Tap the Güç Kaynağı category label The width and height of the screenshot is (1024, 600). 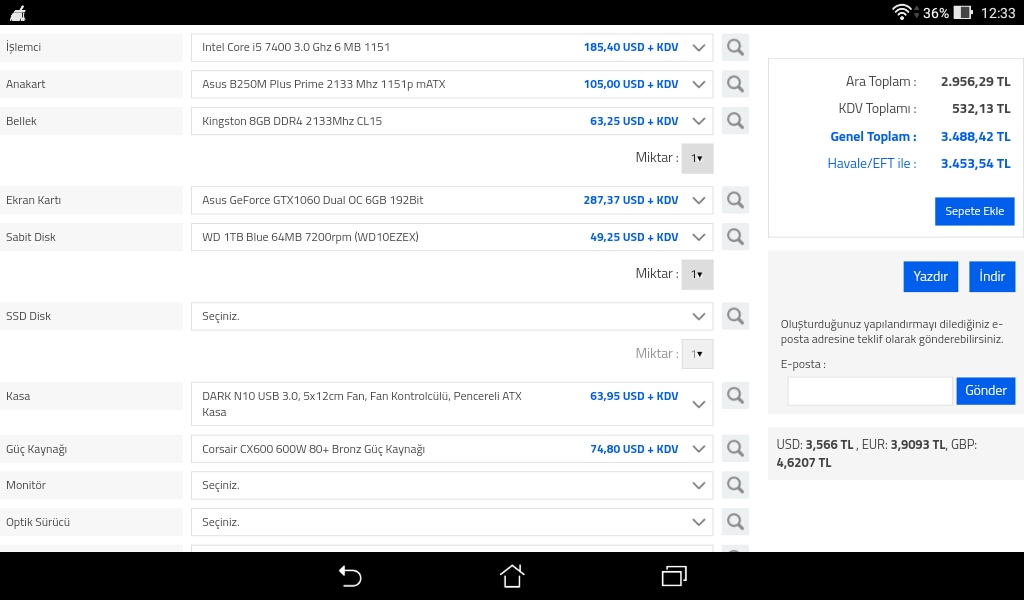[37, 450]
